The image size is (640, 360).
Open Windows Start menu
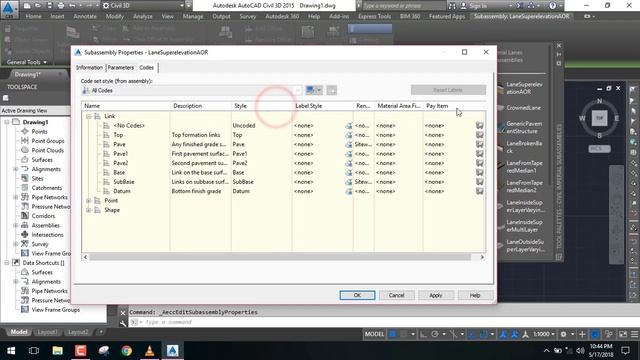pyautogui.click(x=11, y=351)
